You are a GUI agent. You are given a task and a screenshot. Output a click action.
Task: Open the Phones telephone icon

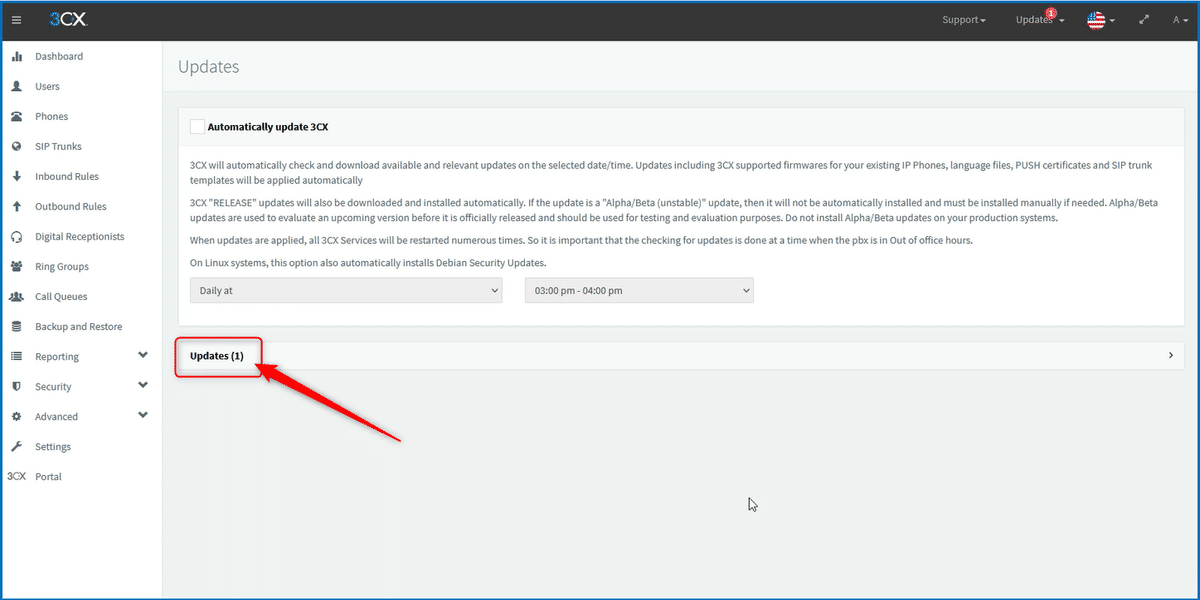coord(16,116)
